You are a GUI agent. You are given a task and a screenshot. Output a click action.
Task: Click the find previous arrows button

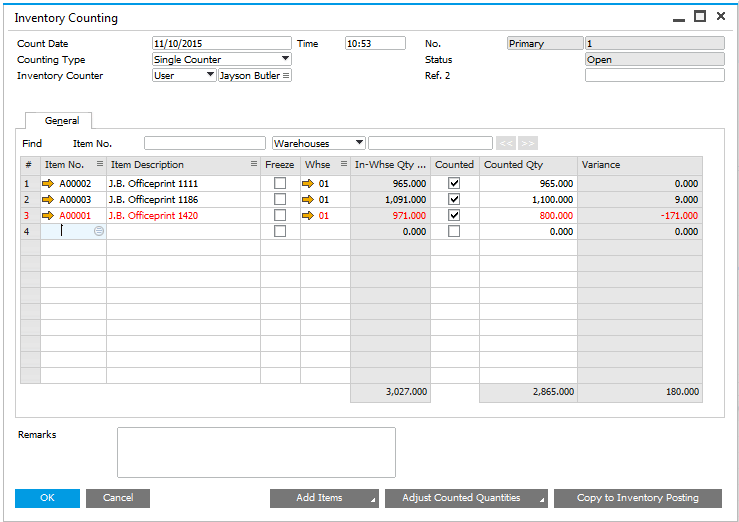[x=507, y=144]
